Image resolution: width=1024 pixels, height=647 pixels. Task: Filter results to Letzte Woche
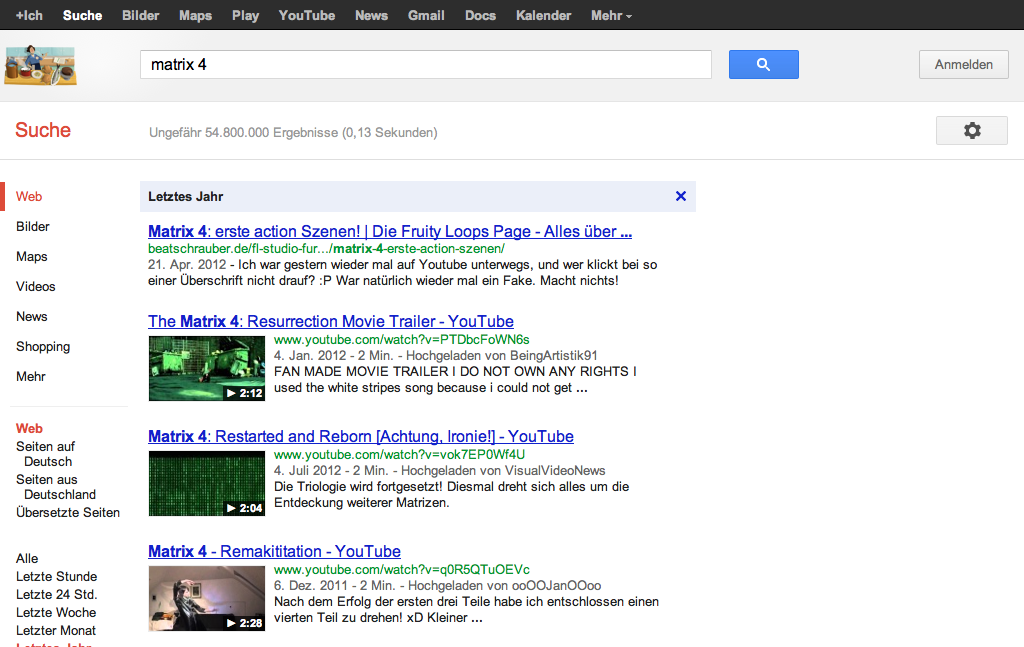pos(56,612)
